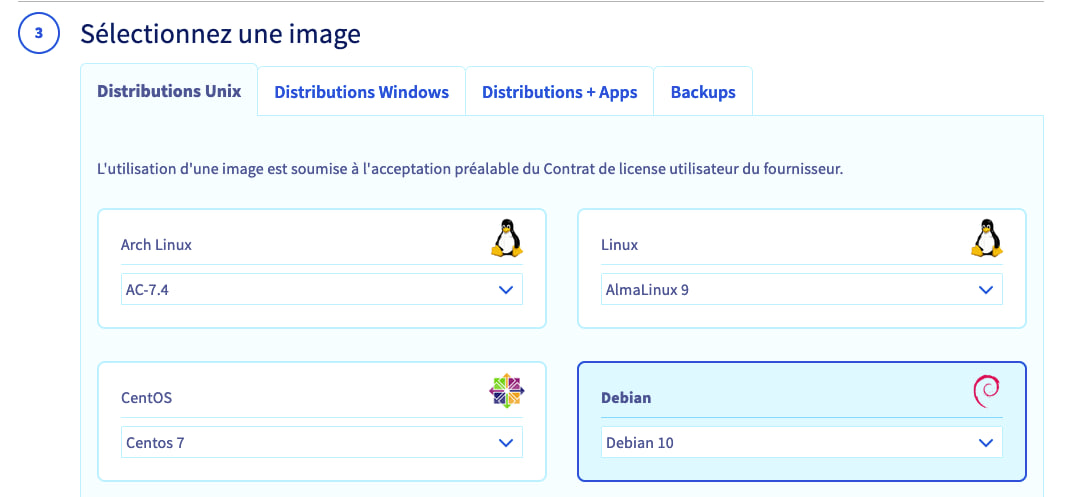The image size is (1071, 497).
Task: Click the step 3 circle badge
Action: (x=38, y=35)
